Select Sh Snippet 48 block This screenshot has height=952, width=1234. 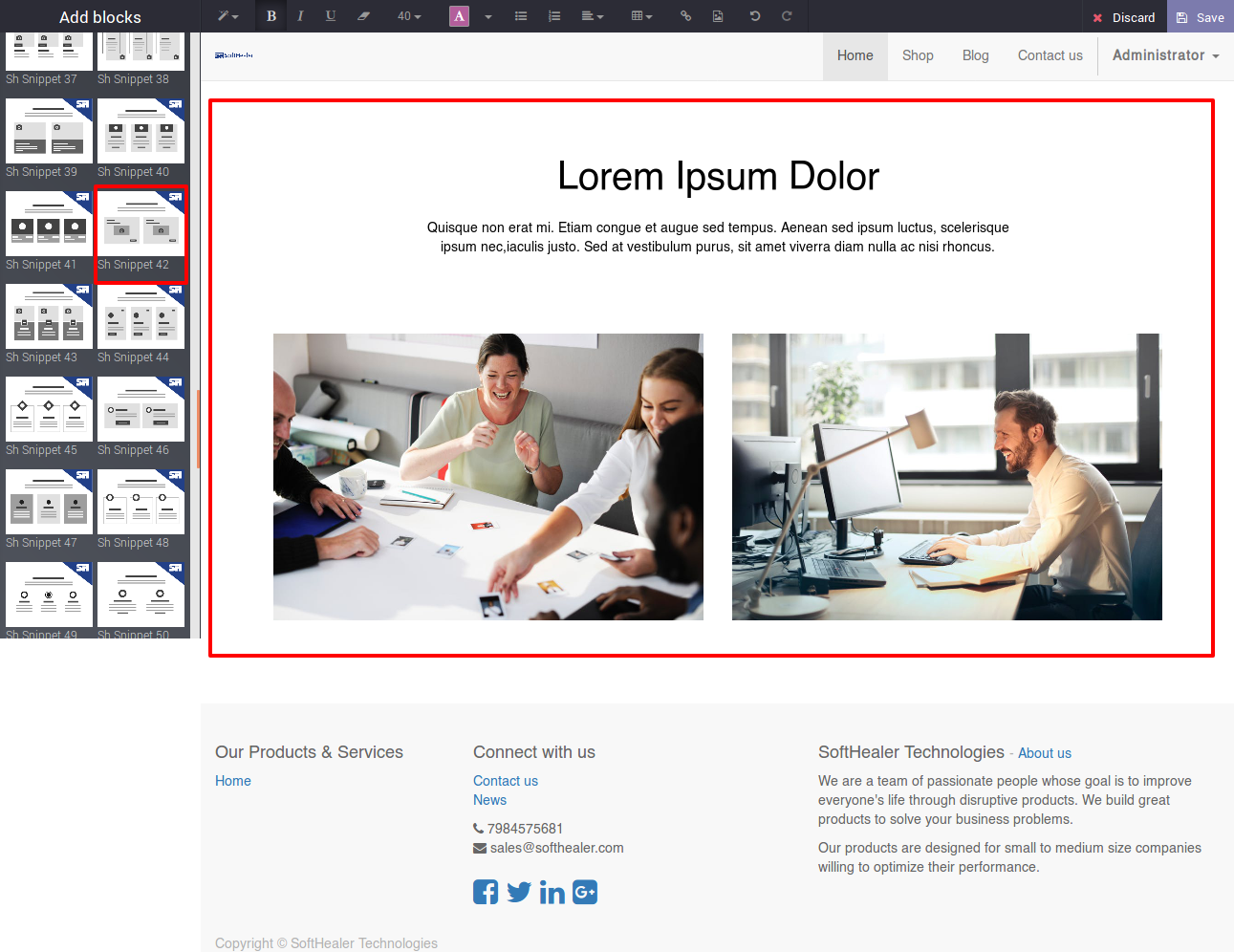click(x=141, y=510)
